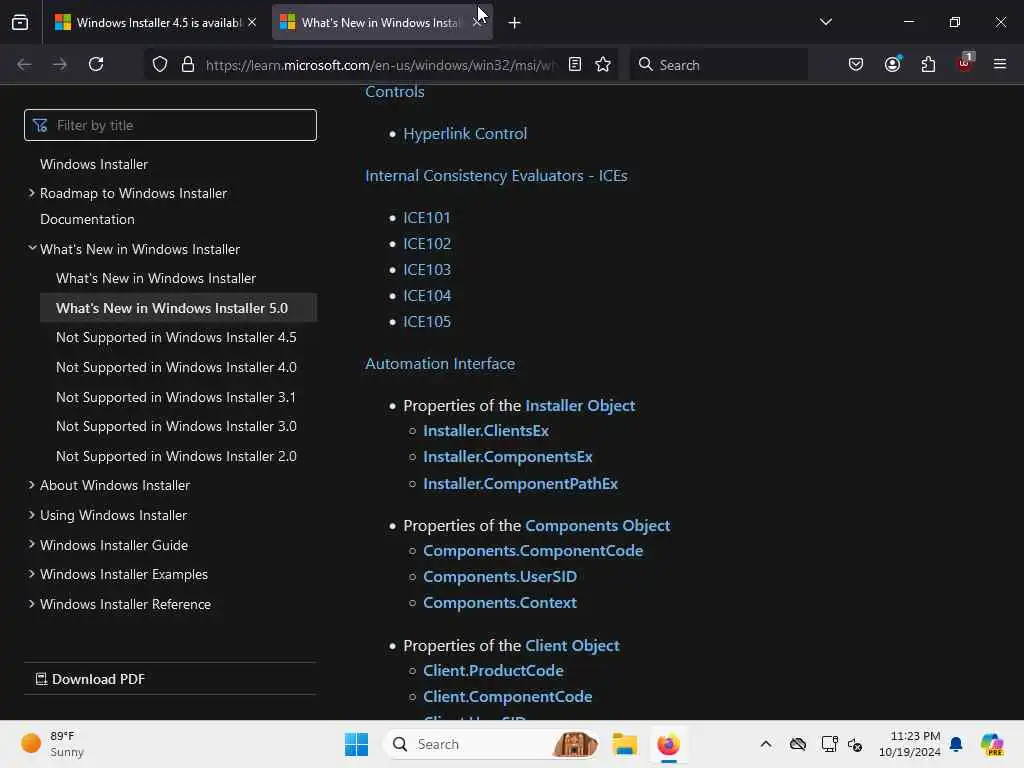Toggle Reader View icon in address bar
The width and height of the screenshot is (1024, 768).
coord(575,64)
